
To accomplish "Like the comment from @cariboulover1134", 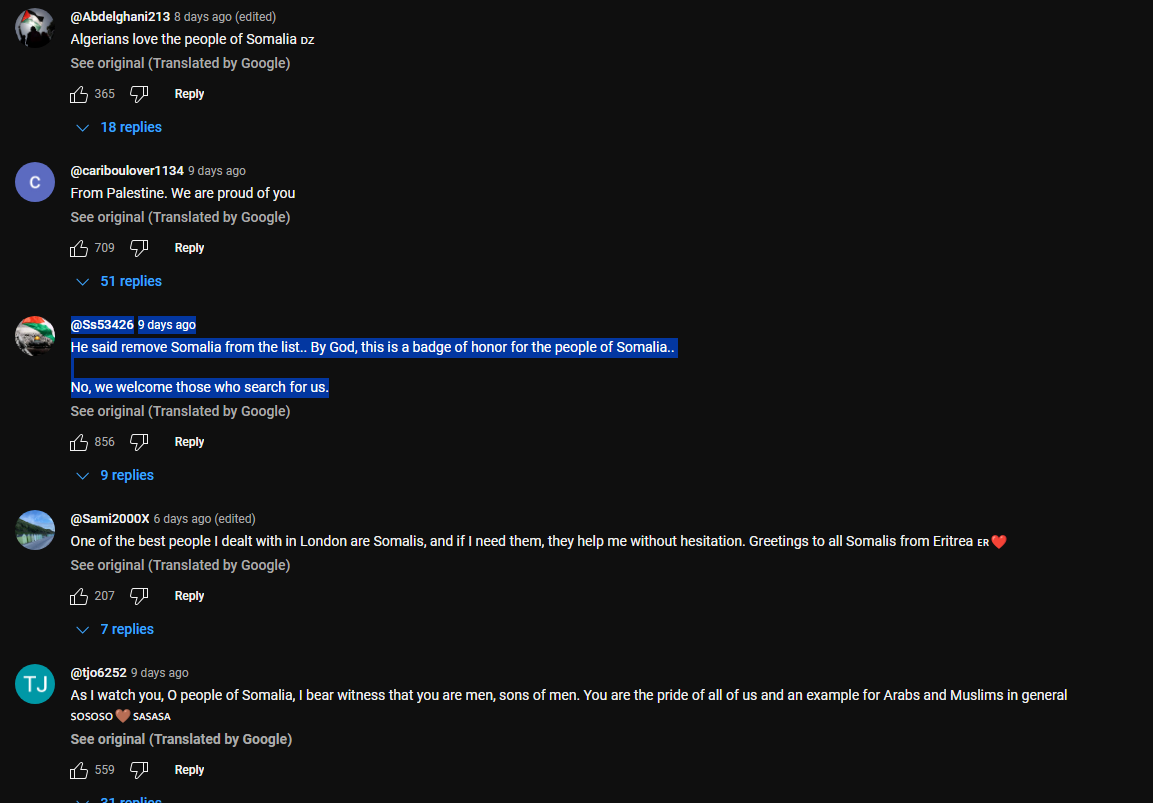I will tap(79, 249).
